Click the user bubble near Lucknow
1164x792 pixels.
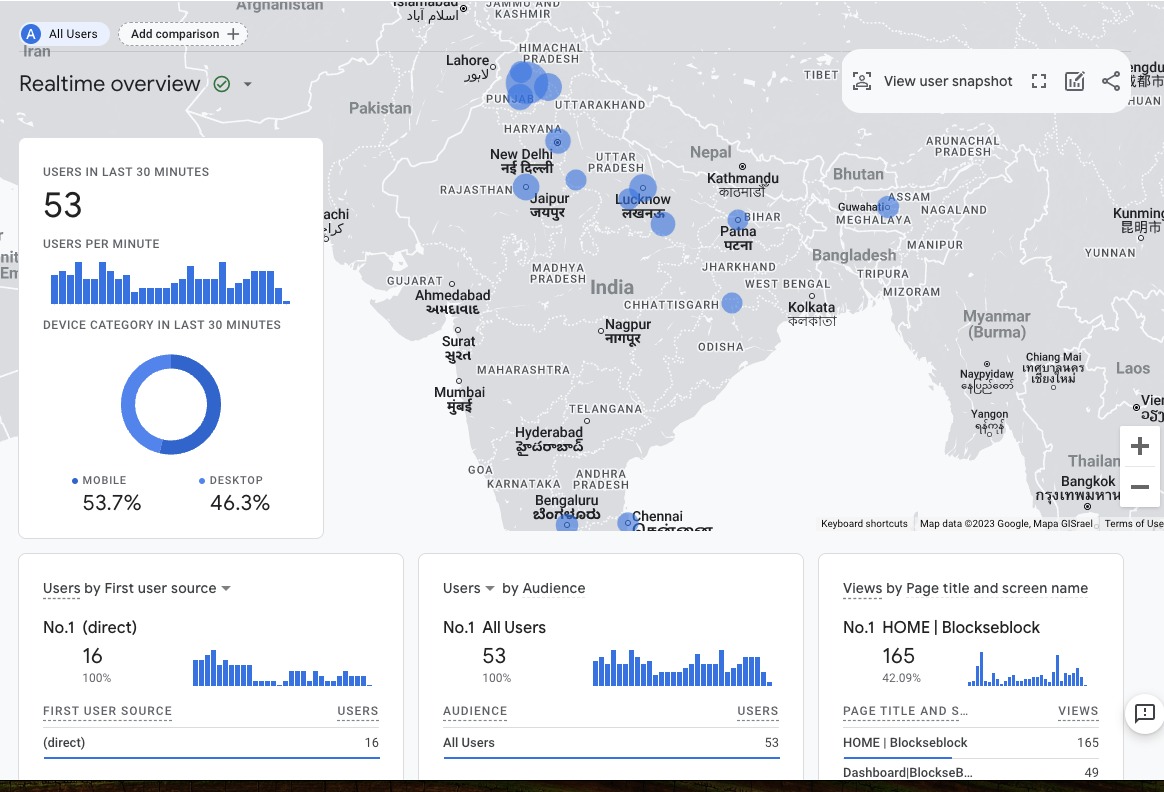[x=643, y=188]
